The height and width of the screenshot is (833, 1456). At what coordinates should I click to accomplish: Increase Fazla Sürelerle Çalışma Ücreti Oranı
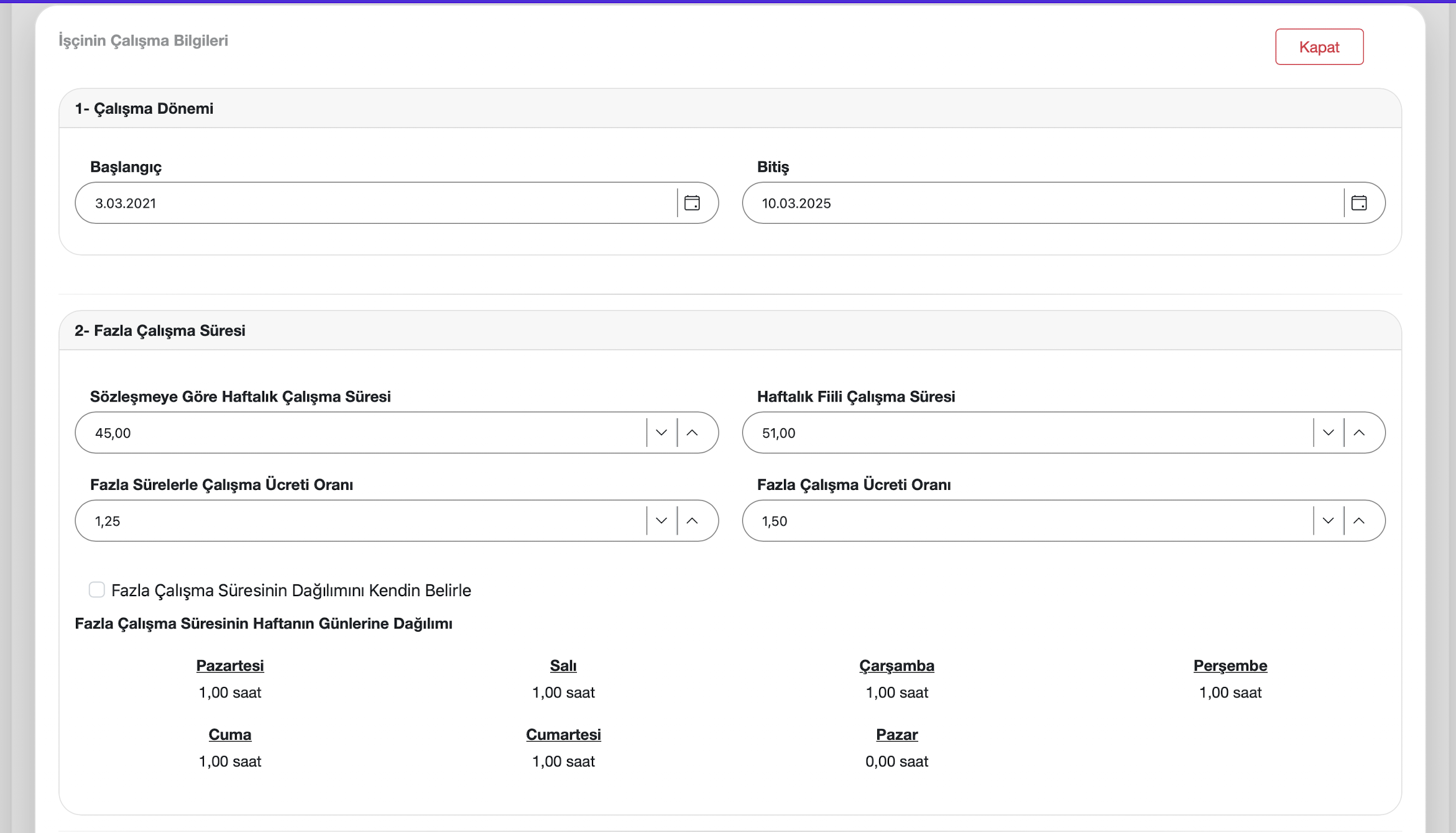[692, 521]
